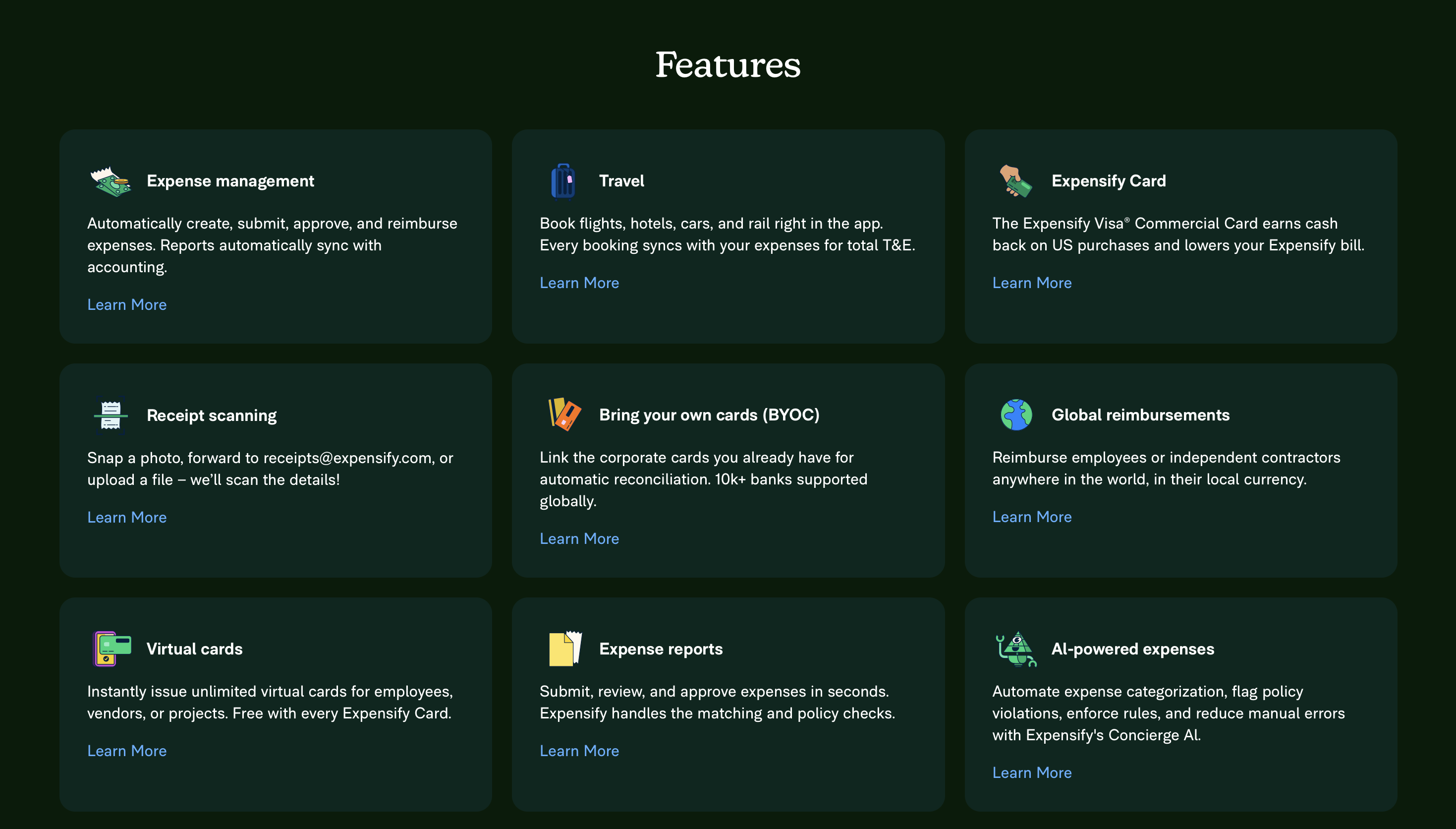Click text 'Submit, review, and approve expenses in seconds'
Image resolution: width=1456 pixels, height=829 pixels.
714,692
